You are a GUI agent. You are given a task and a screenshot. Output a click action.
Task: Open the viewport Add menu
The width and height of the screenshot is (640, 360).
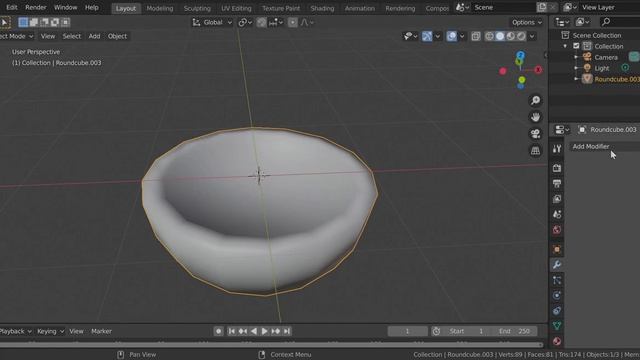(x=94, y=36)
